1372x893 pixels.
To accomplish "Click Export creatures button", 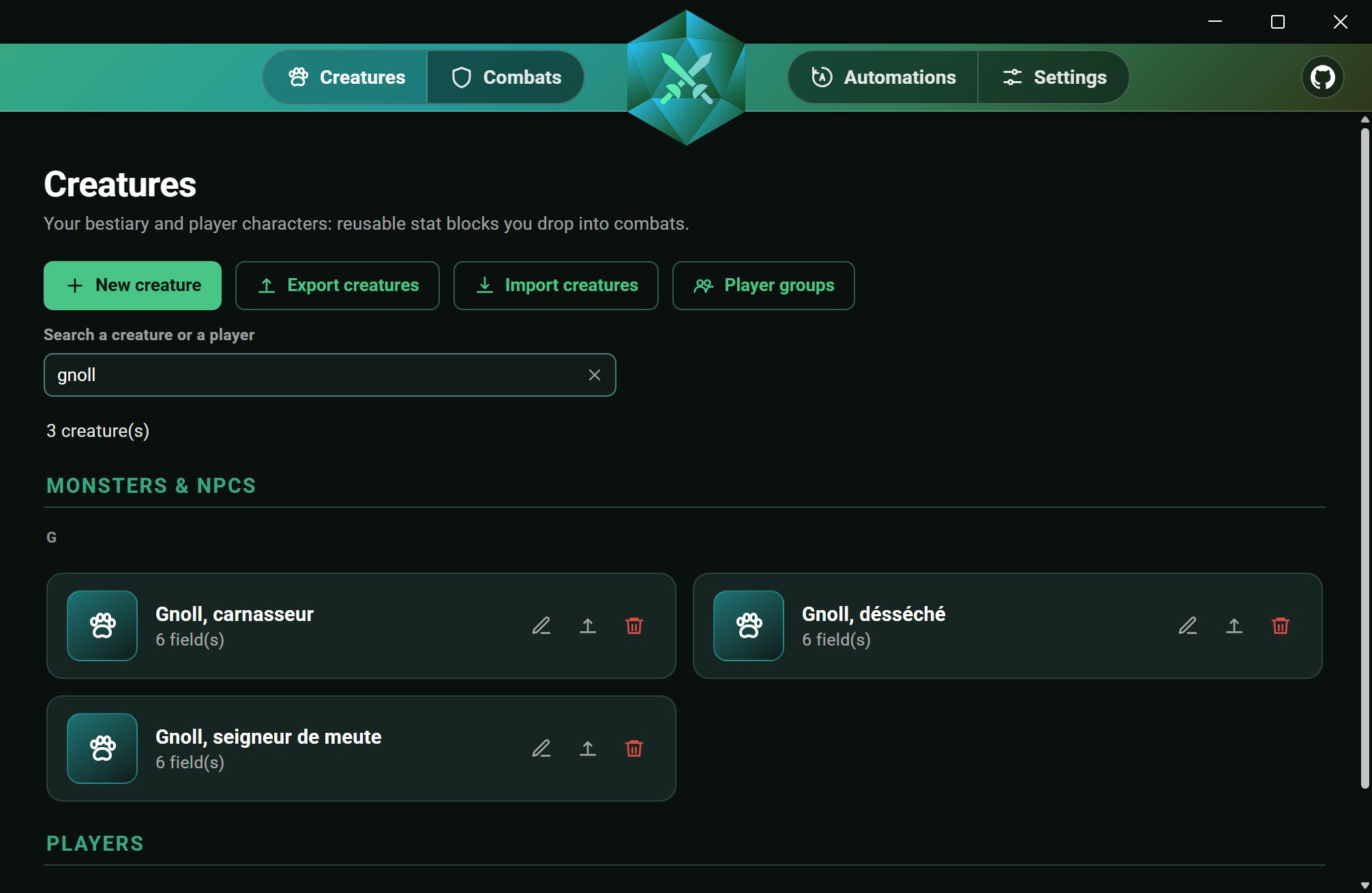I will click(x=338, y=286).
